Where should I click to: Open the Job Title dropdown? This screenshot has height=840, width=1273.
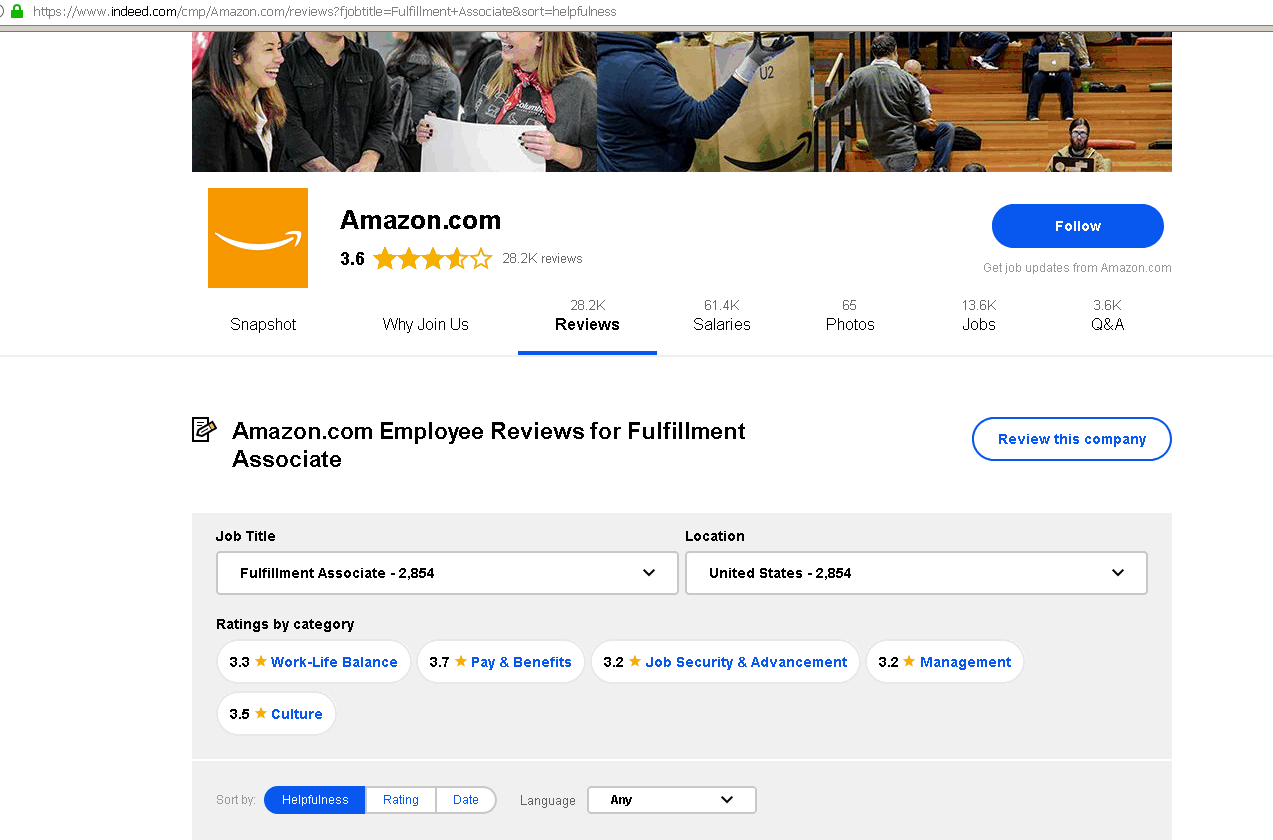[447, 573]
